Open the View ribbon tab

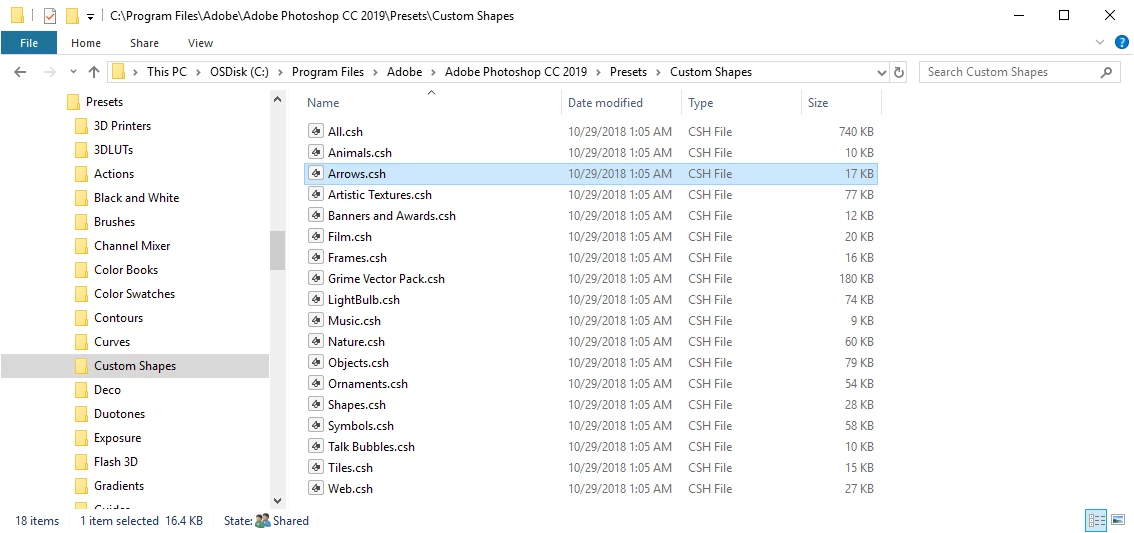click(x=200, y=43)
